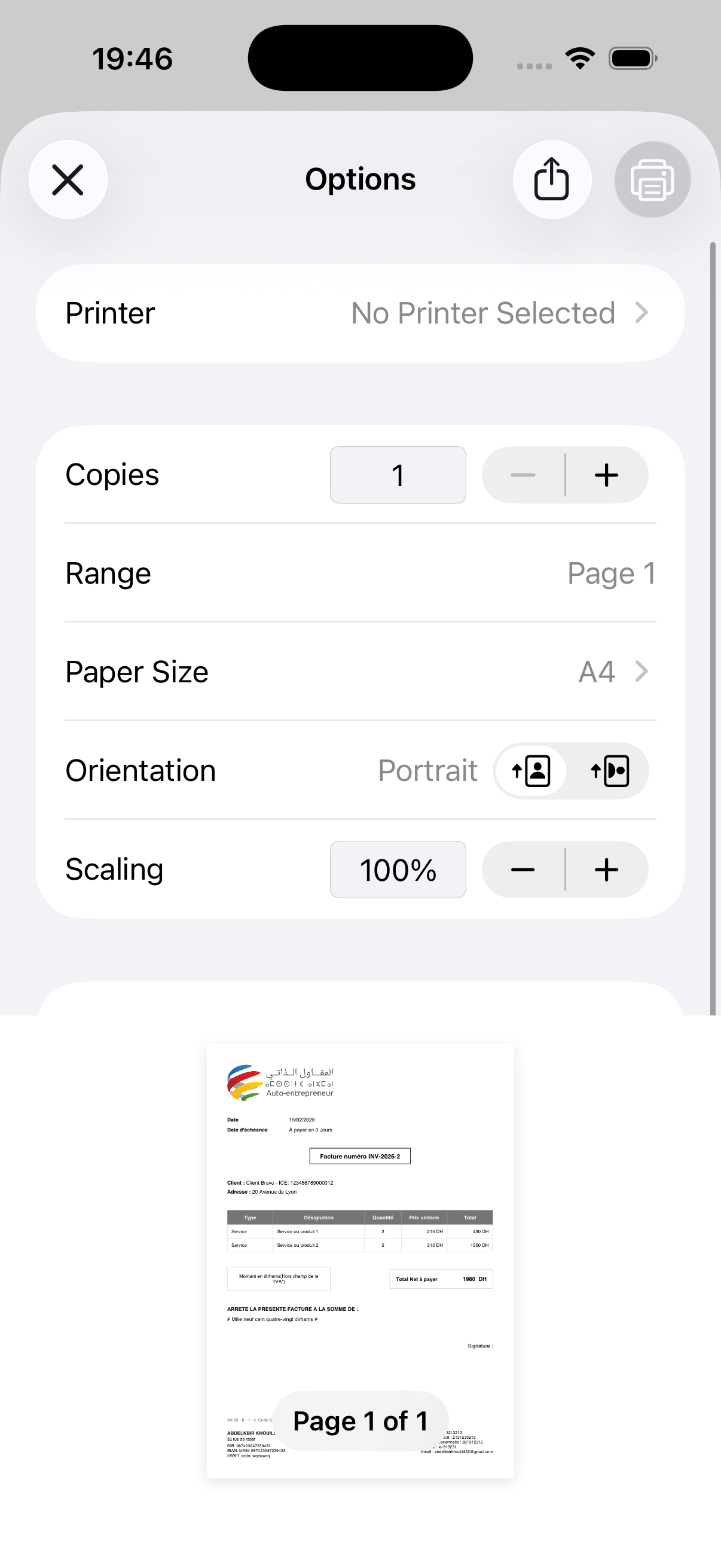Tap the Page 1 of 1 indicator
721x1568 pixels.
pos(360,1421)
